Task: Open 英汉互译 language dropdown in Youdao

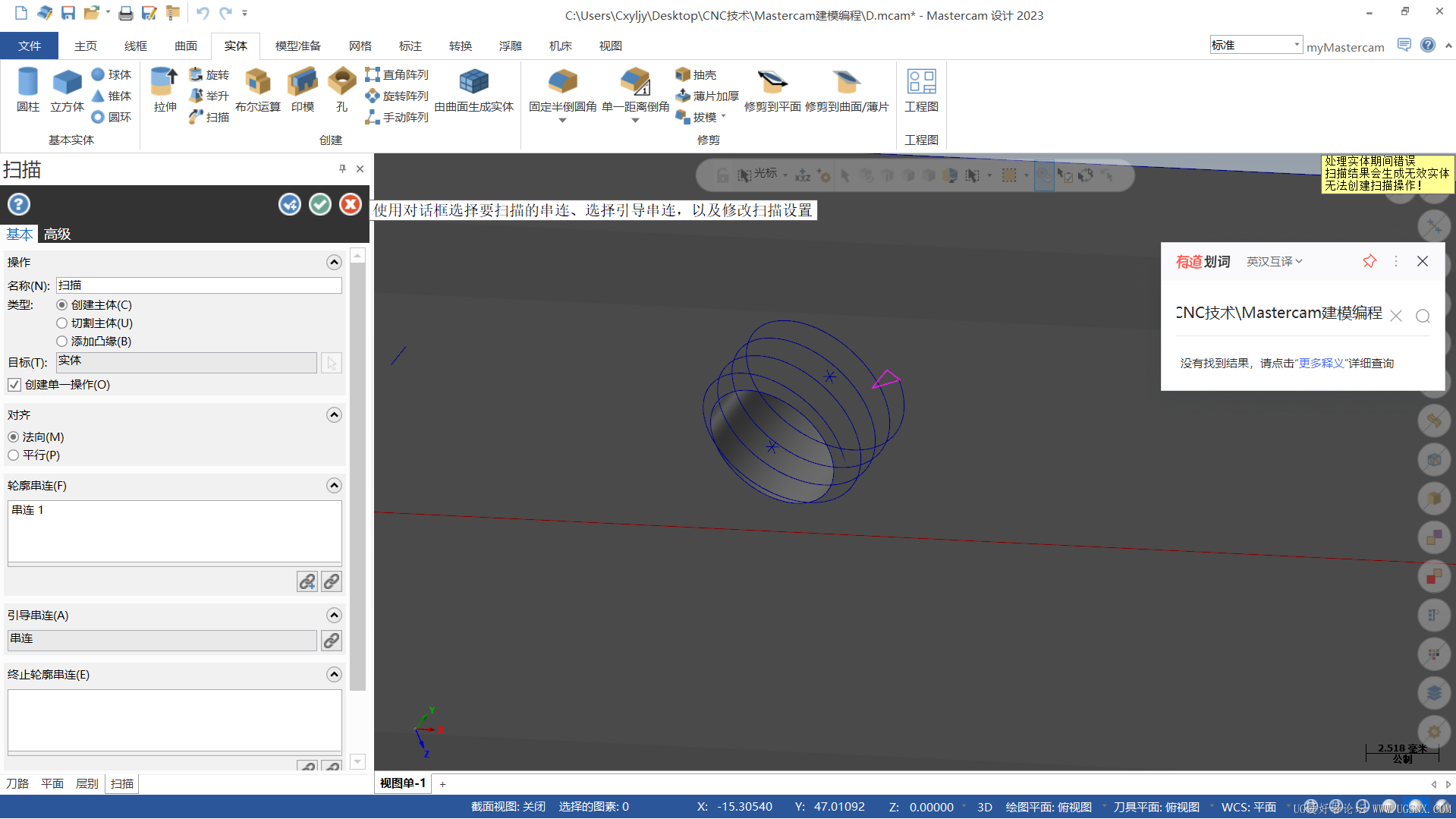Action: click(x=1275, y=261)
